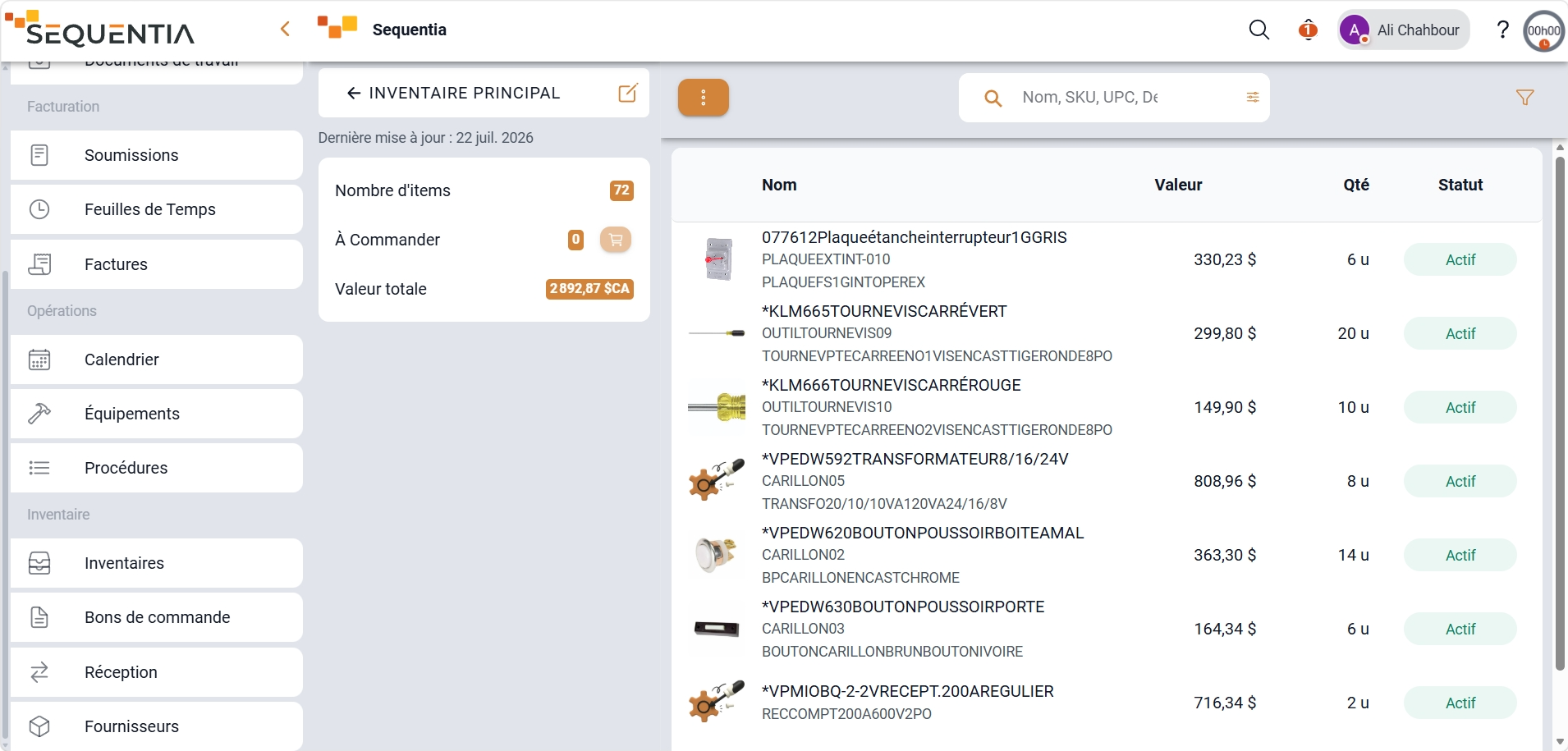
Task: Select *VPEDW620BOUTONPOUSSOIRBOITEAMAL item name
Action: pos(922,533)
